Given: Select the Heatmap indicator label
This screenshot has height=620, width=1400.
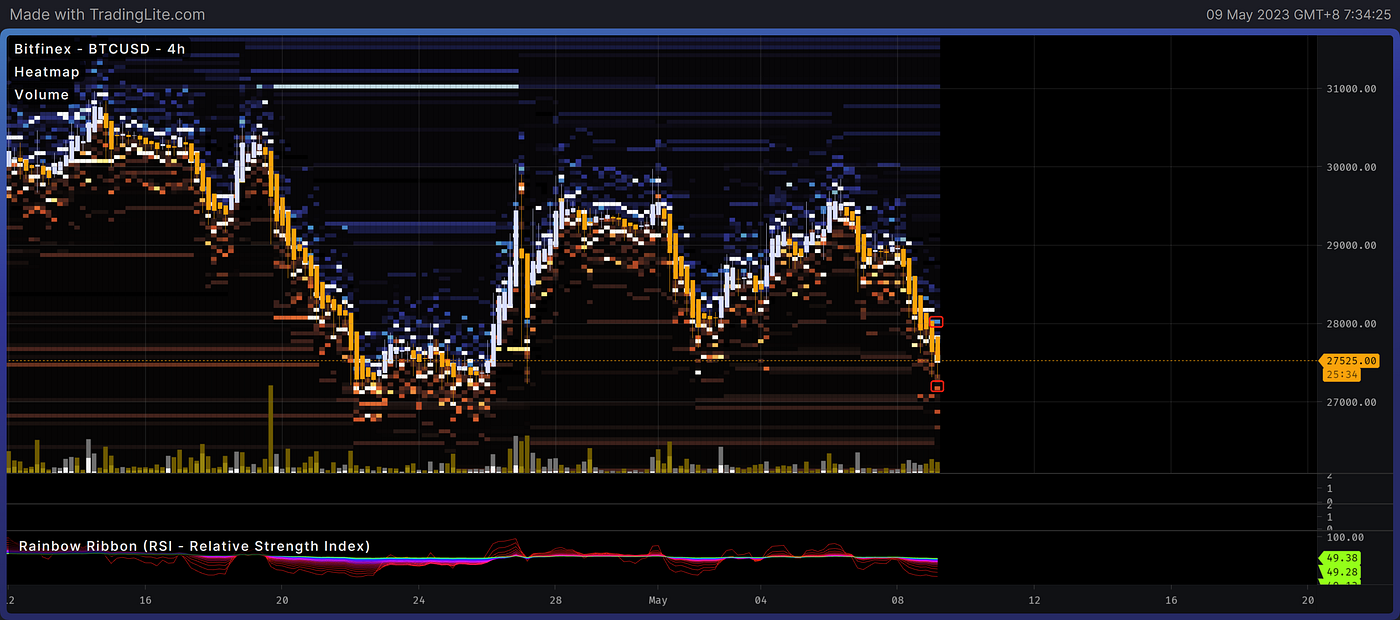Looking at the screenshot, I should pos(47,72).
